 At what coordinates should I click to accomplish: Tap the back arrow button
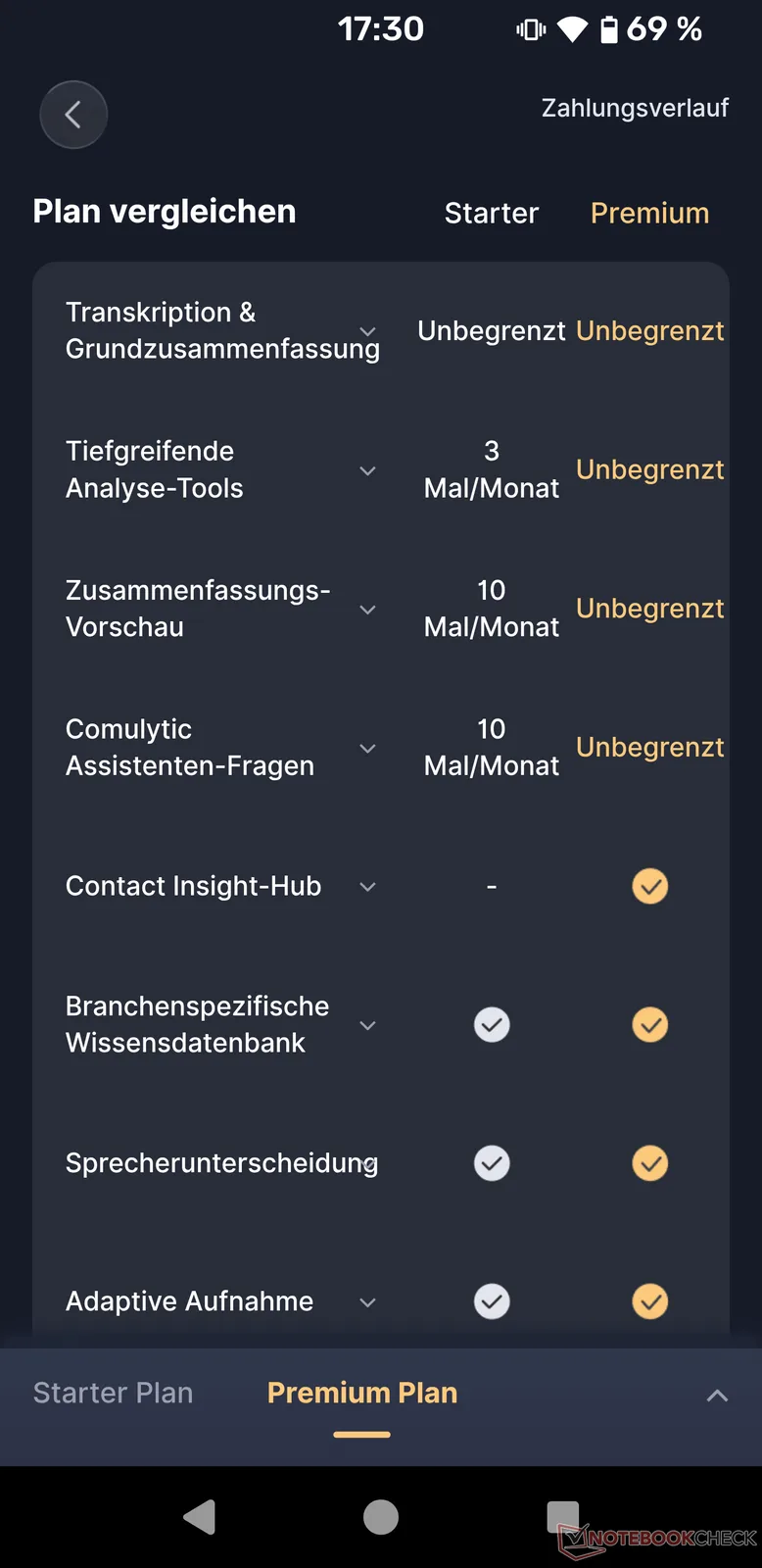(x=73, y=115)
